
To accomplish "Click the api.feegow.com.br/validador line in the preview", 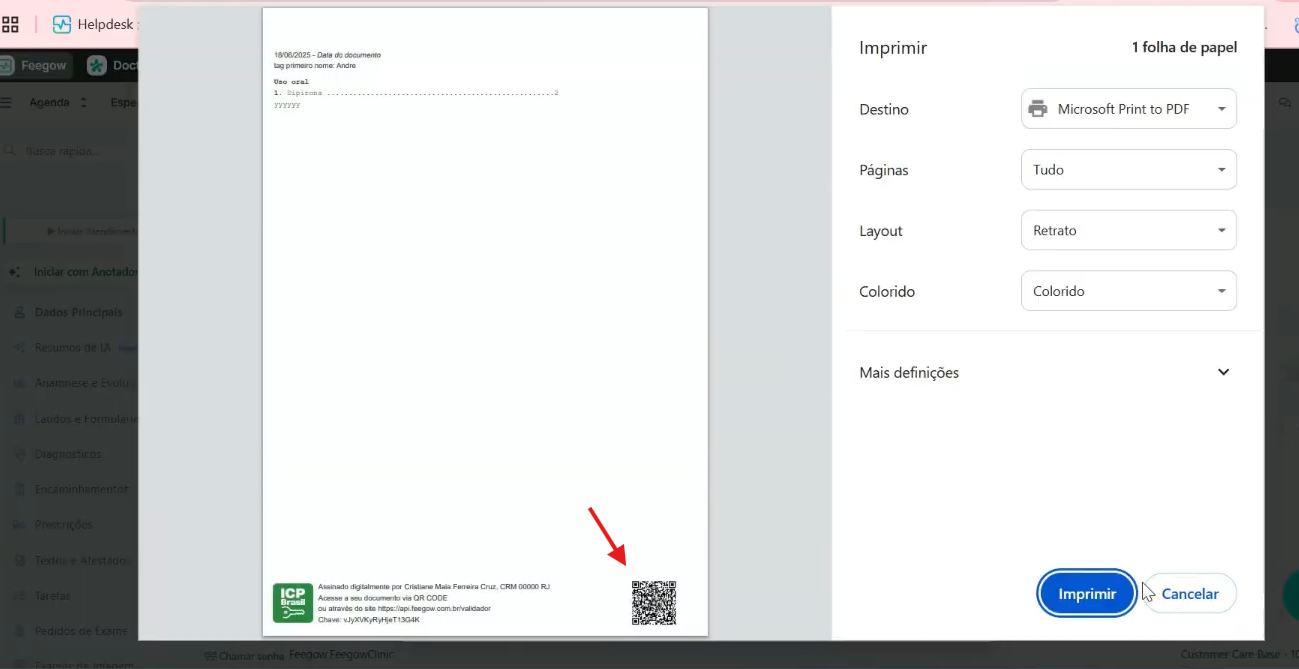I will click(404, 609).
